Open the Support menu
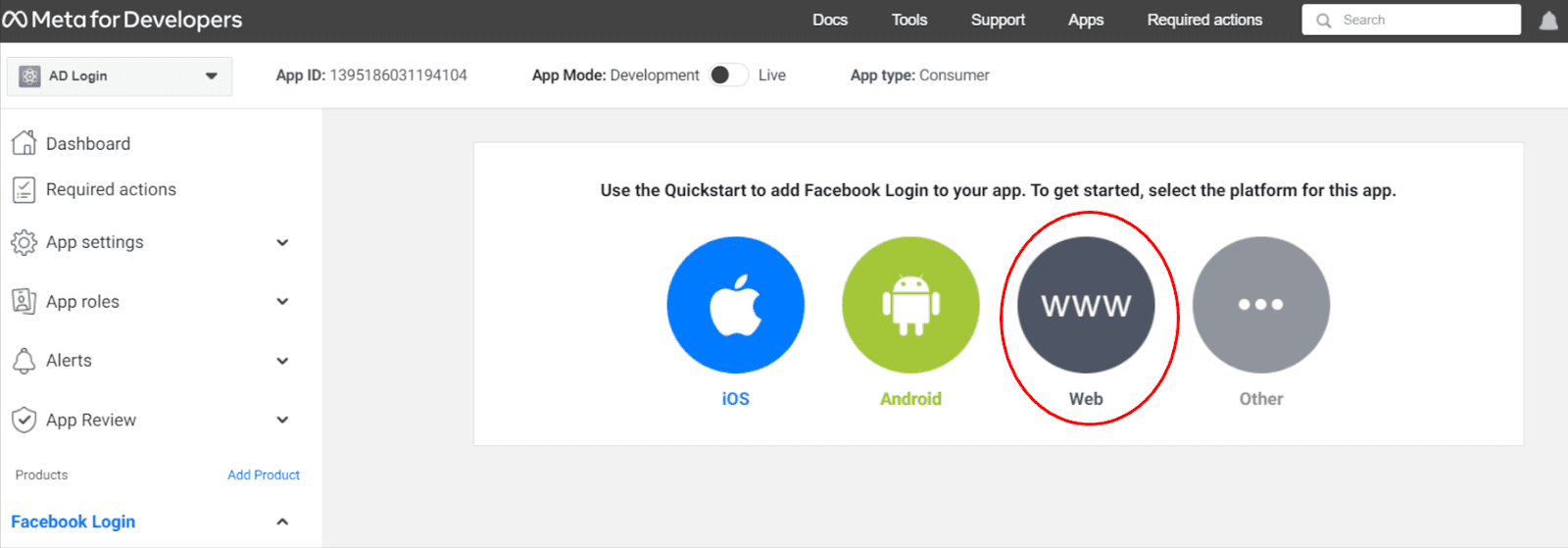 (x=998, y=20)
